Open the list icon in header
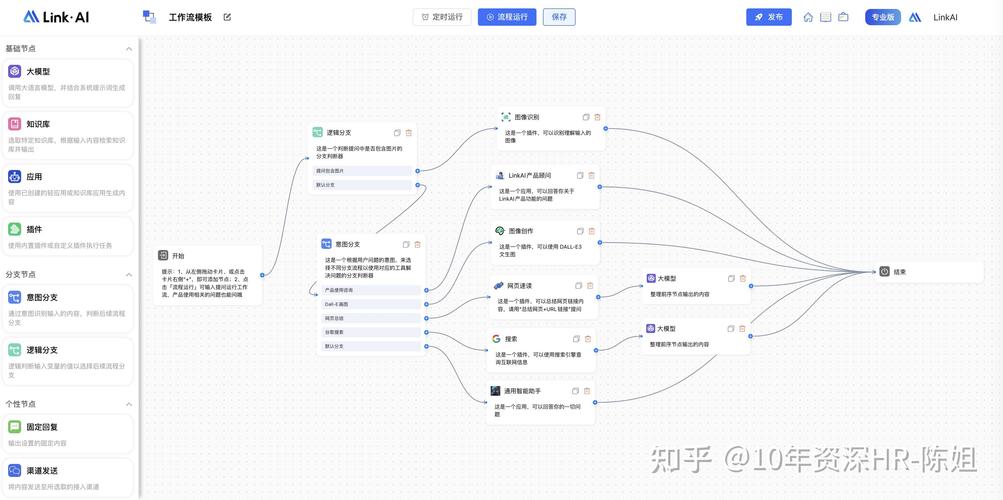The width and height of the screenshot is (1003, 500). pos(826,17)
